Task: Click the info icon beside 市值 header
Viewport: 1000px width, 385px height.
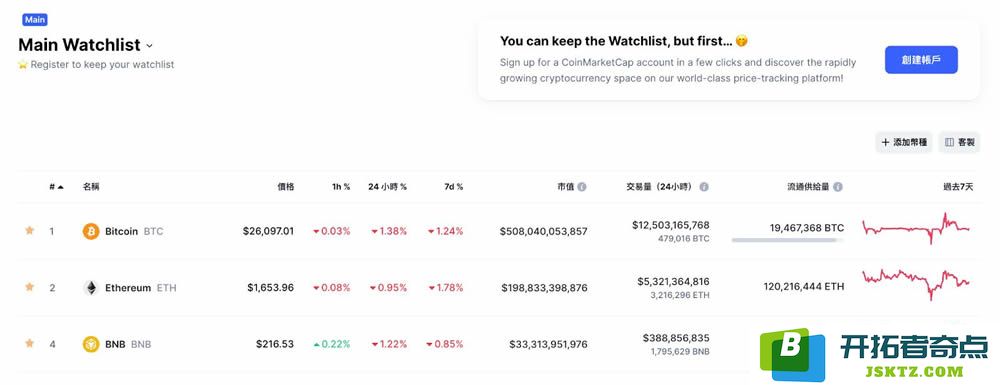Action: pyautogui.click(x=582, y=187)
